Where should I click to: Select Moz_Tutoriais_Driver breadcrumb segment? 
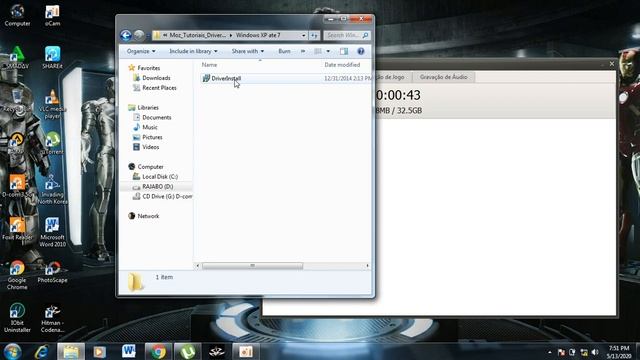198,36
